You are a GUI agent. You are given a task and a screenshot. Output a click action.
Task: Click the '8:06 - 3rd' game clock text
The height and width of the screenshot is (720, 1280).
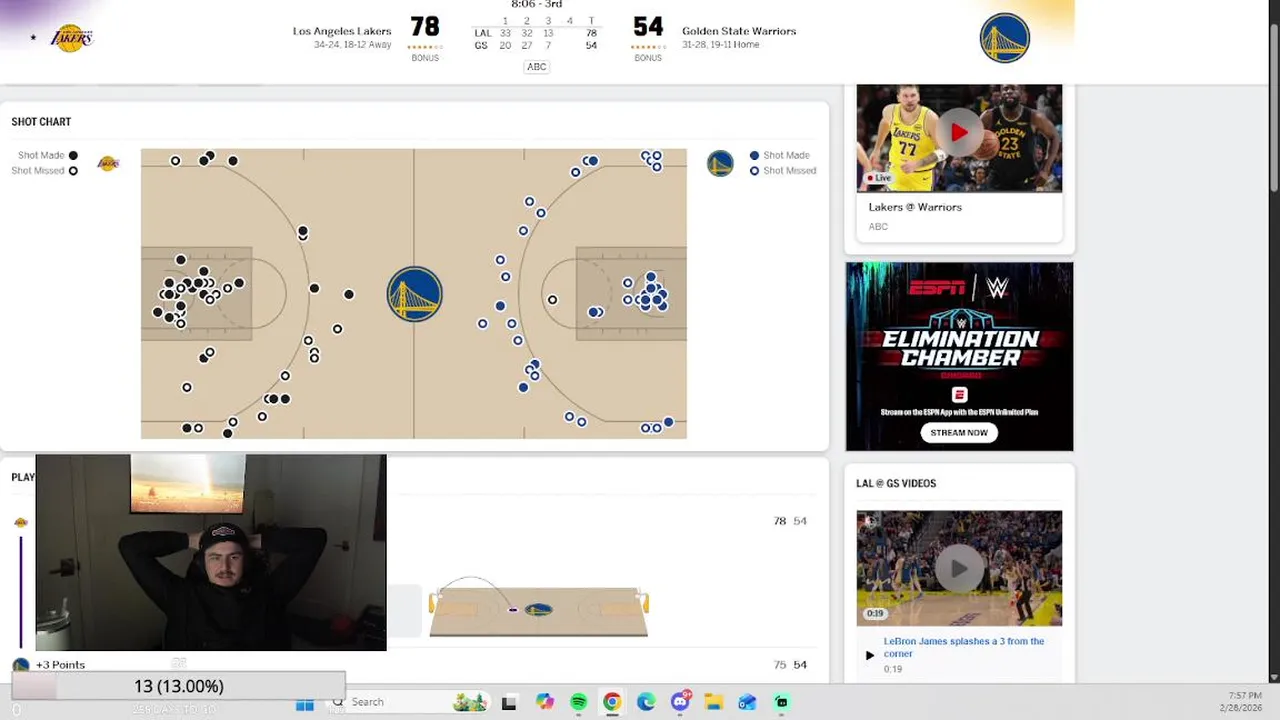[537, 5]
